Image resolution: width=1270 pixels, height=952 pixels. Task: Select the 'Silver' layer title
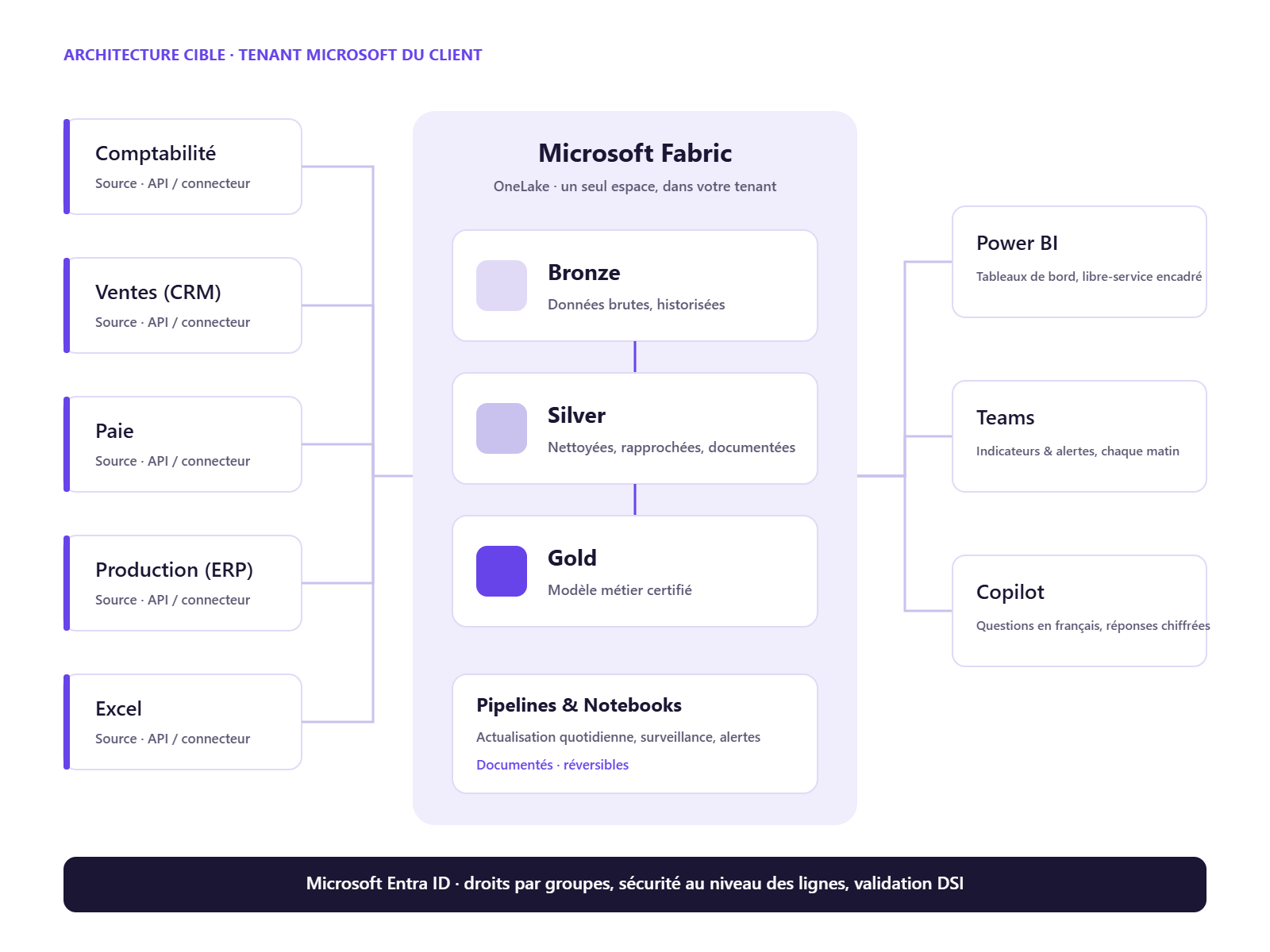[x=576, y=415]
